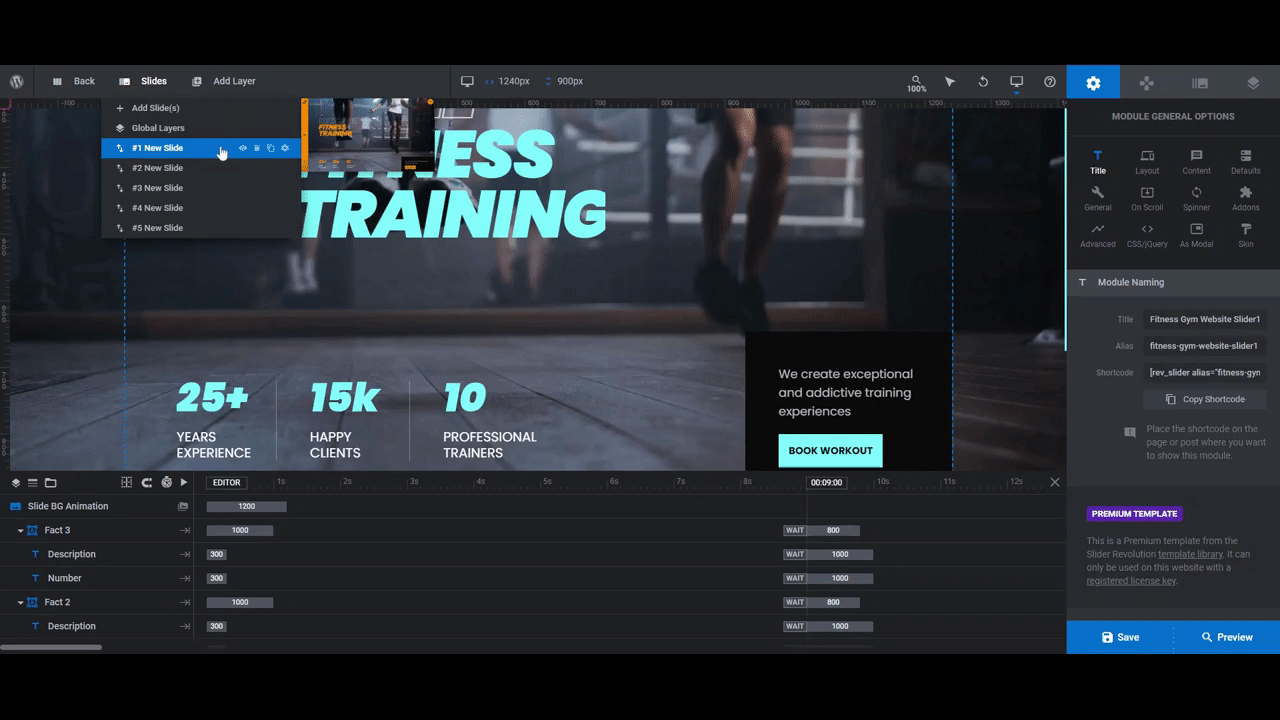Select the Shortcode text field

[x=1205, y=372]
